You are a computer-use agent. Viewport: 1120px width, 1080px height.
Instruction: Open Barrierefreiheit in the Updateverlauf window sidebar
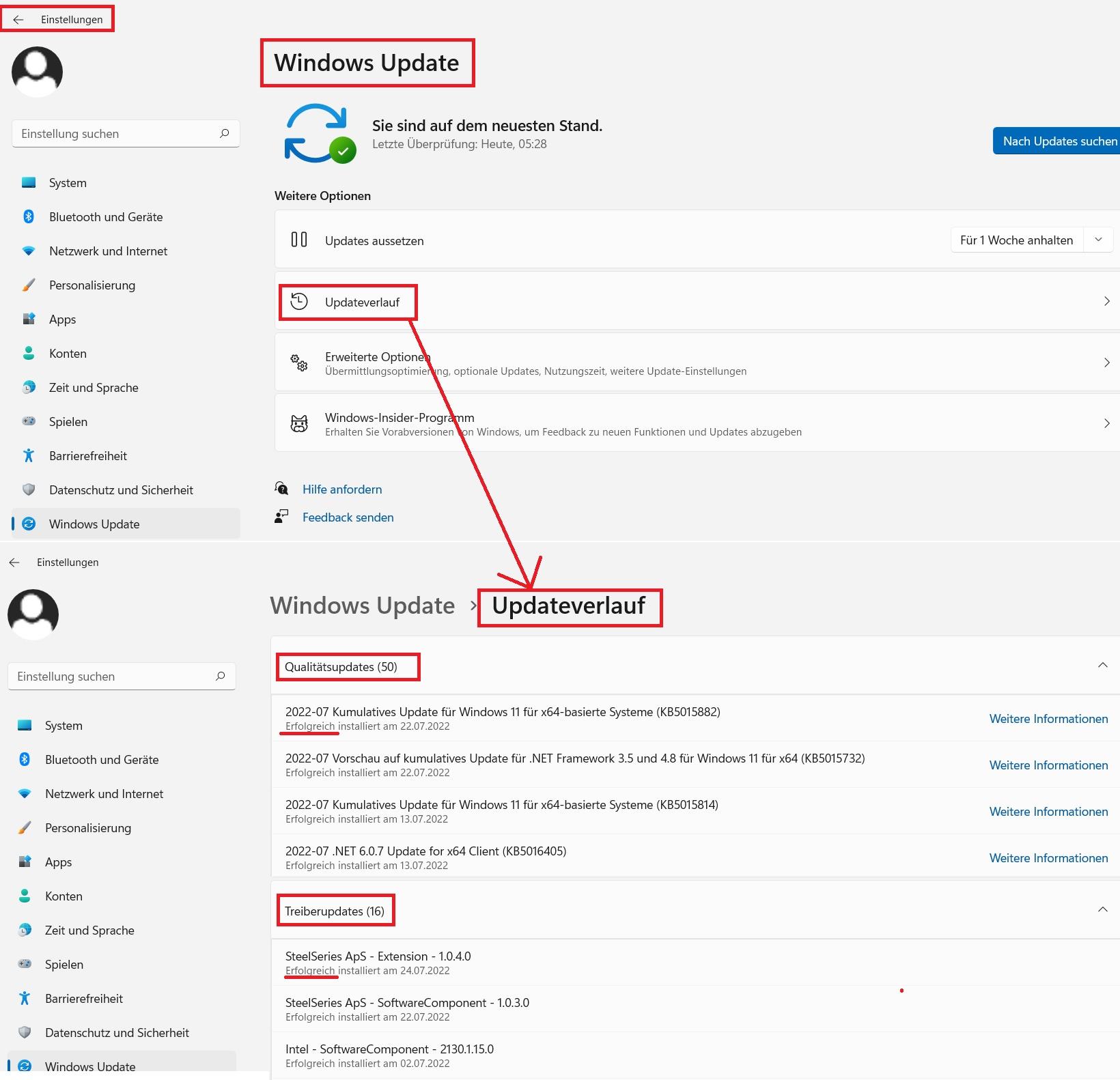122,999
